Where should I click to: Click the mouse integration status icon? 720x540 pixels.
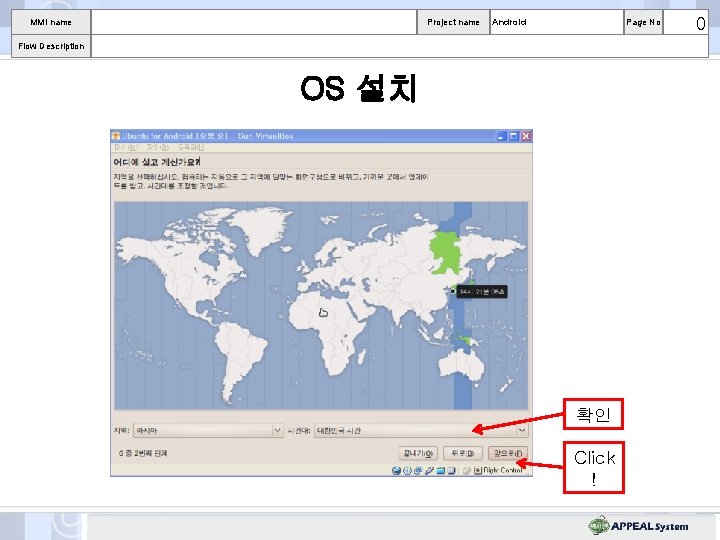coord(467,471)
